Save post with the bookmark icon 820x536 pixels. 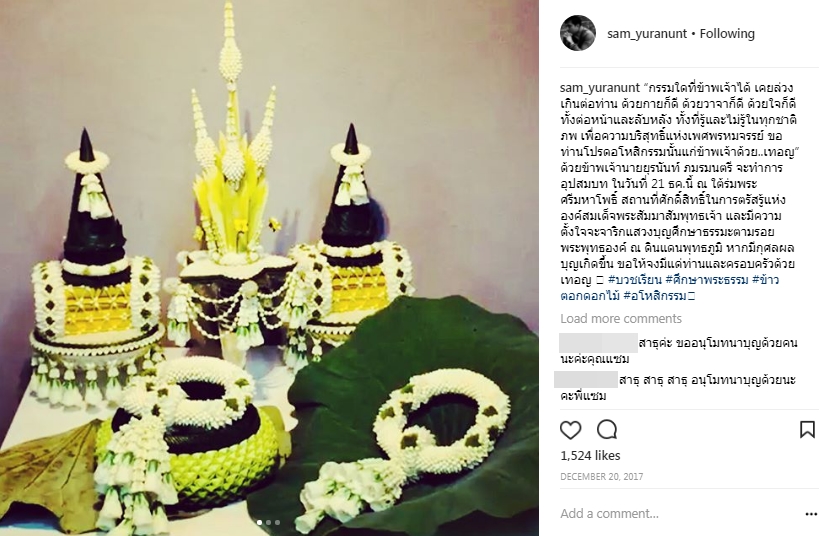pyautogui.click(x=807, y=430)
